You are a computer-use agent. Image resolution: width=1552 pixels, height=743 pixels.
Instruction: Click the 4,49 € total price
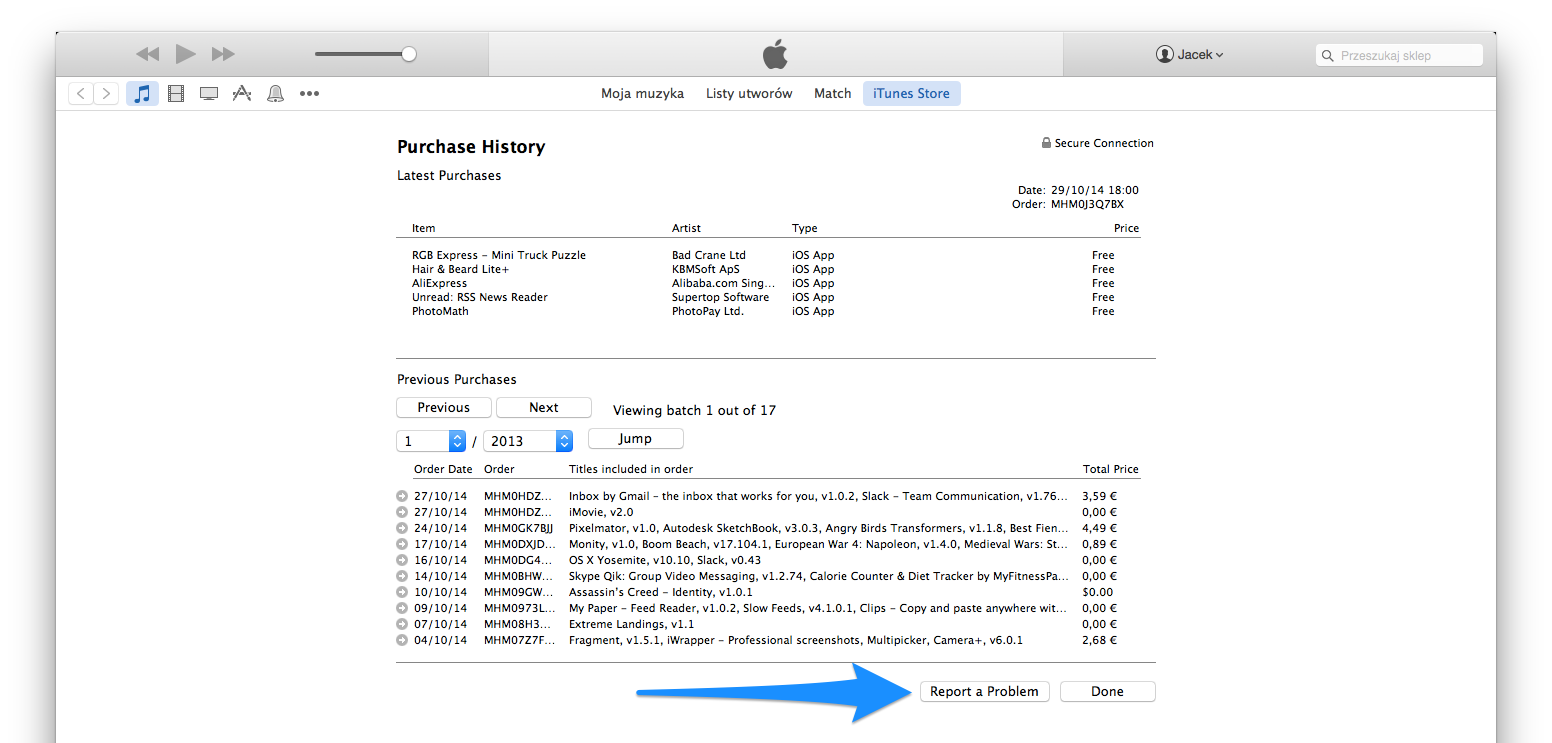(1100, 528)
